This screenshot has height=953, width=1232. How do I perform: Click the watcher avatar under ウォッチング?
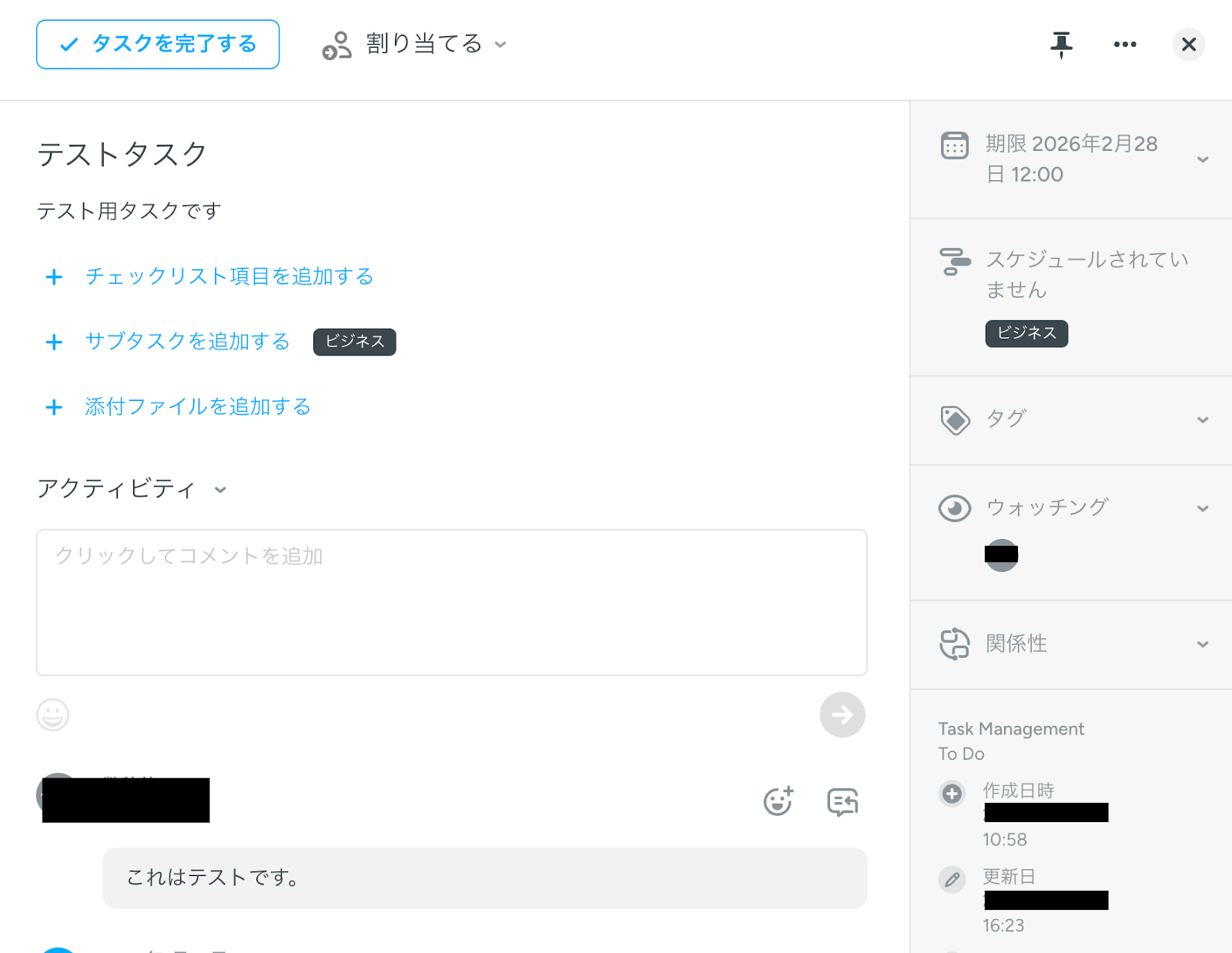(x=1001, y=555)
